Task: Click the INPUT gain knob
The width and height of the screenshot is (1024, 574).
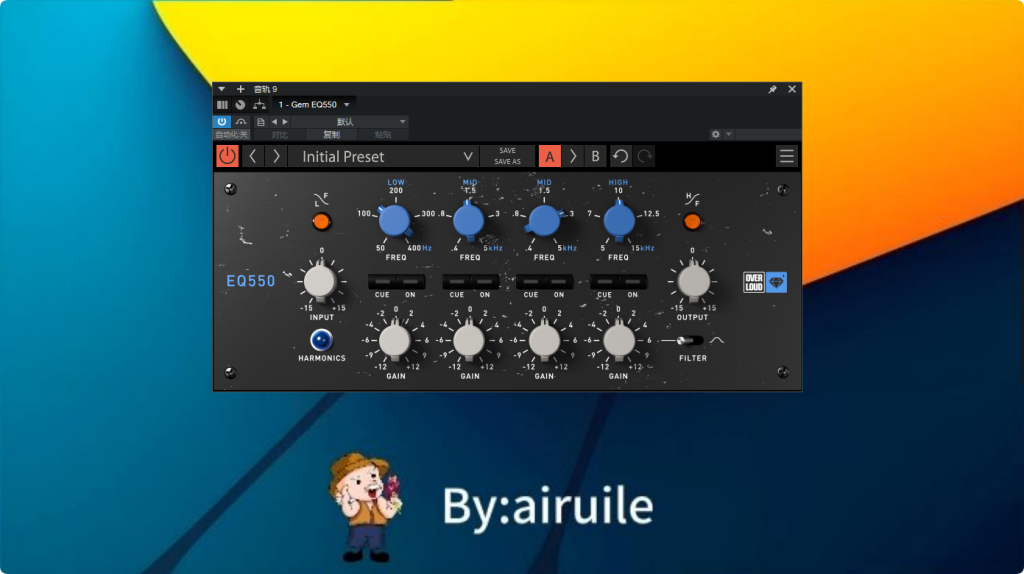Action: [320, 281]
